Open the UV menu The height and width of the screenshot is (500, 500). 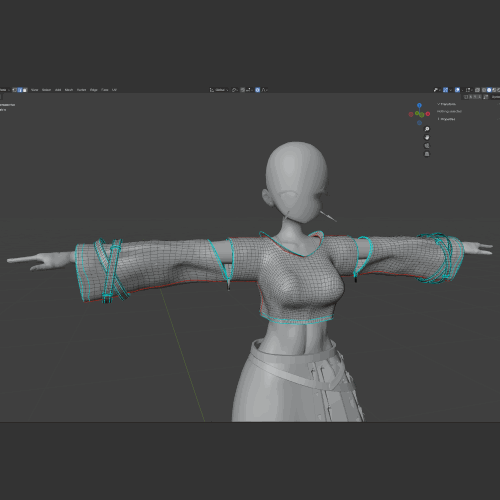pyautogui.click(x=114, y=90)
